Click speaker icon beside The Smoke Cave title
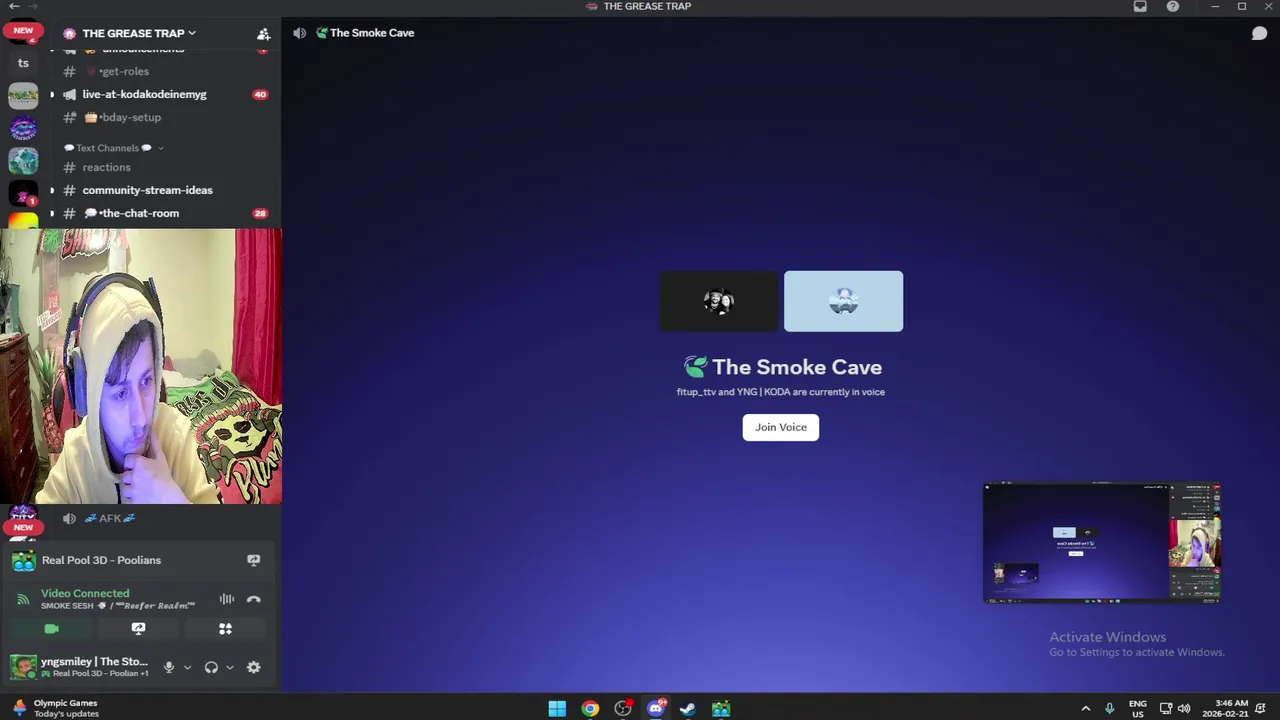The image size is (1280, 720). tap(299, 33)
